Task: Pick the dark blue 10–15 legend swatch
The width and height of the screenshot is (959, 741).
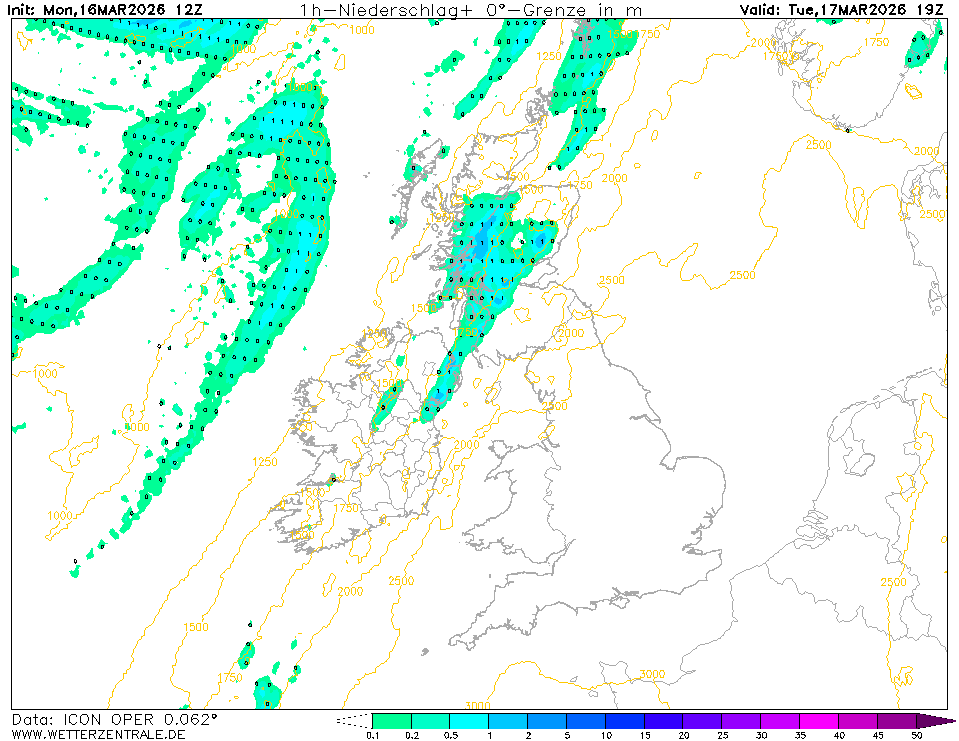Action: point(625,721)
